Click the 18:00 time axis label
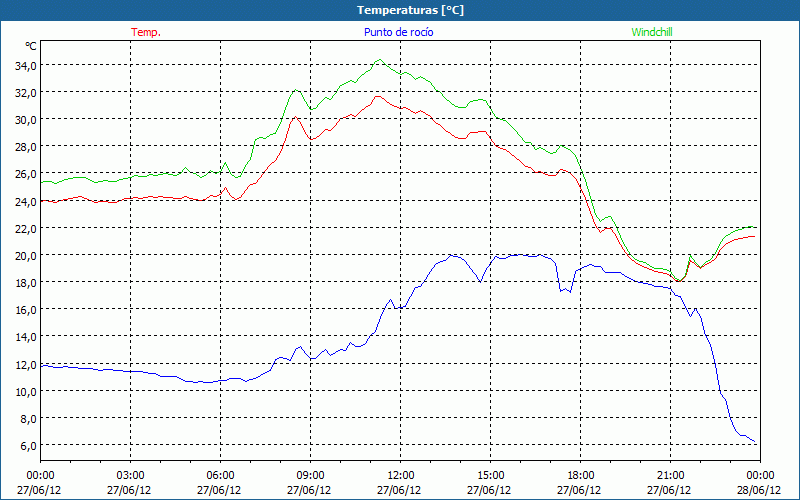800x500 pixels. (580, 476)
